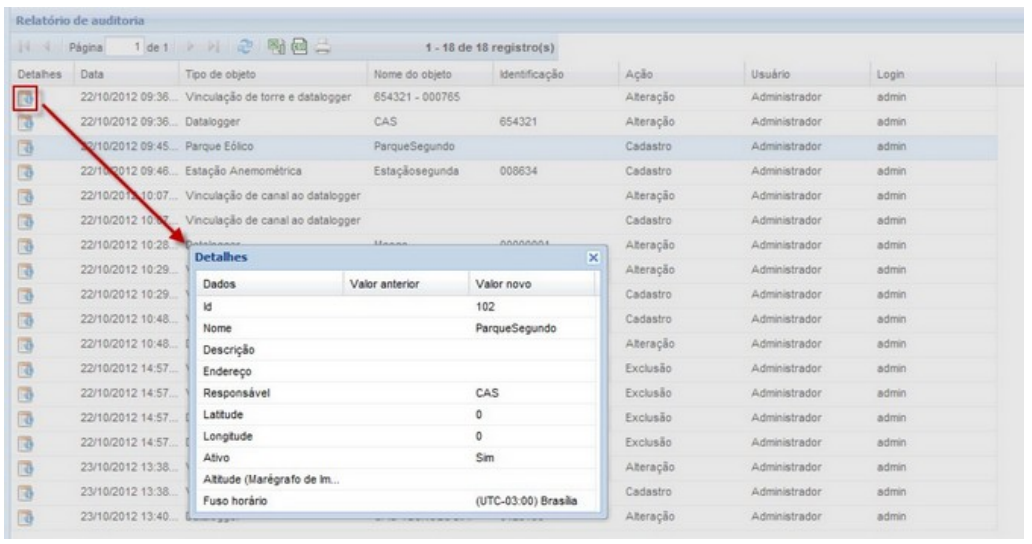This screenshot has height=544, width=1032.
Task: Open details icon for Estação Anemométrica row
Action: pyautogui.click(x=26, y=169)
